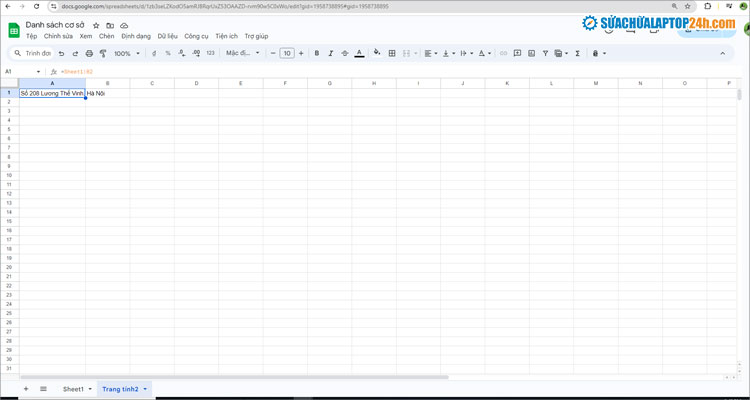
Task: Open vertical align dropdown
Action: point(449,54)
